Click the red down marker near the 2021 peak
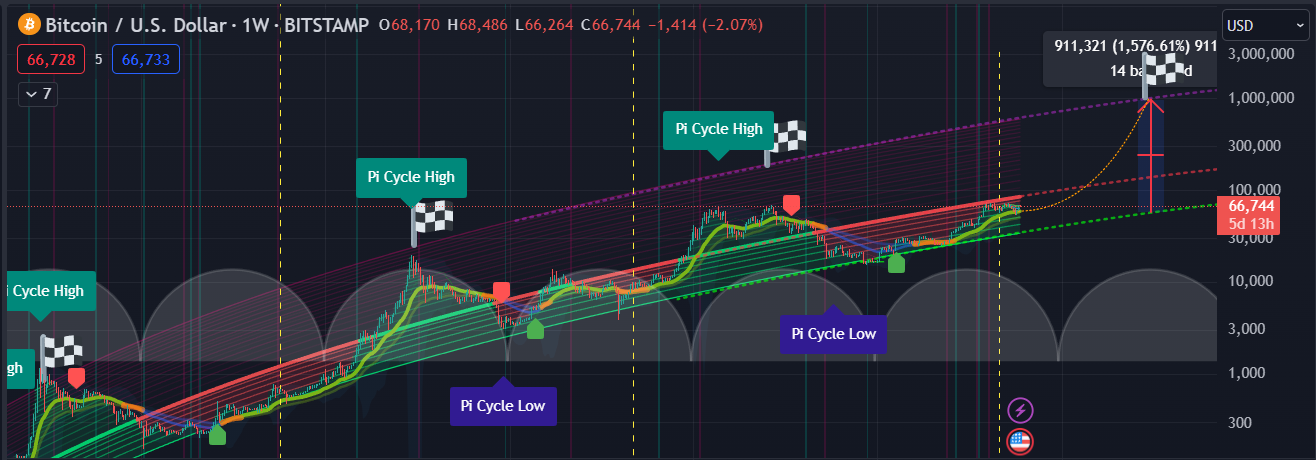The image size is (1316, 460). click(x=792, y=205)
